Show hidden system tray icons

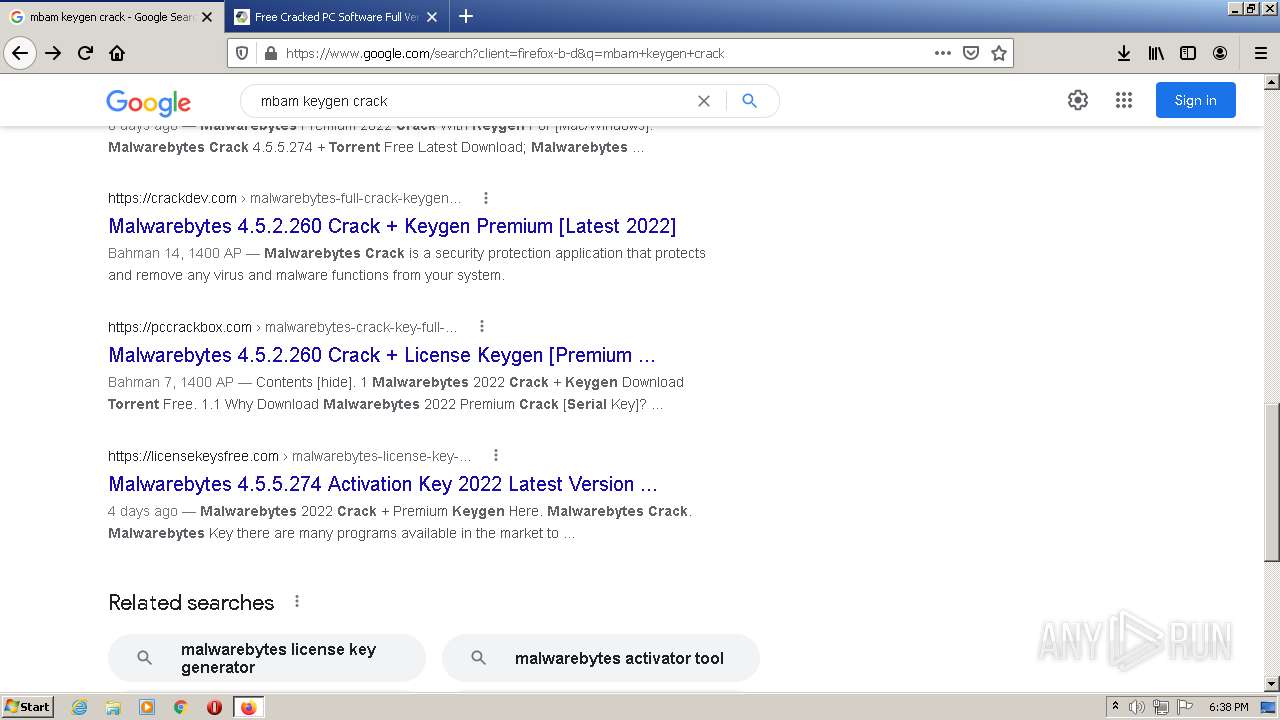pyautogui.click(x=1115, y=707)
